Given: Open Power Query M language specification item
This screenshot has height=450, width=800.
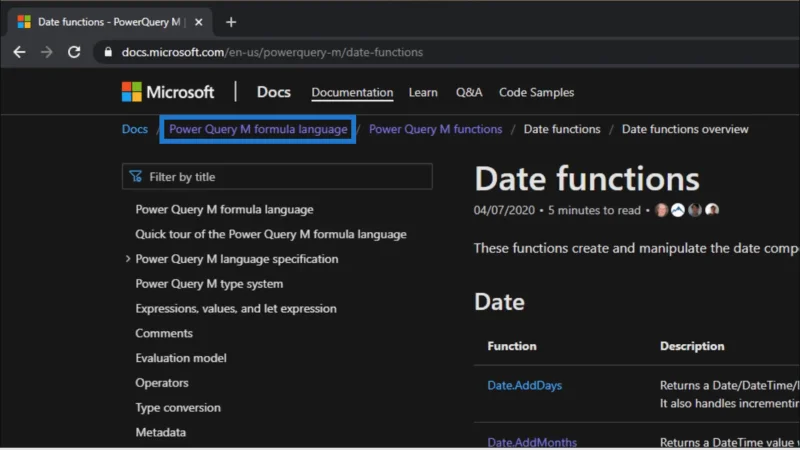Looking at the screenshot, I should (x=236, y=259).
